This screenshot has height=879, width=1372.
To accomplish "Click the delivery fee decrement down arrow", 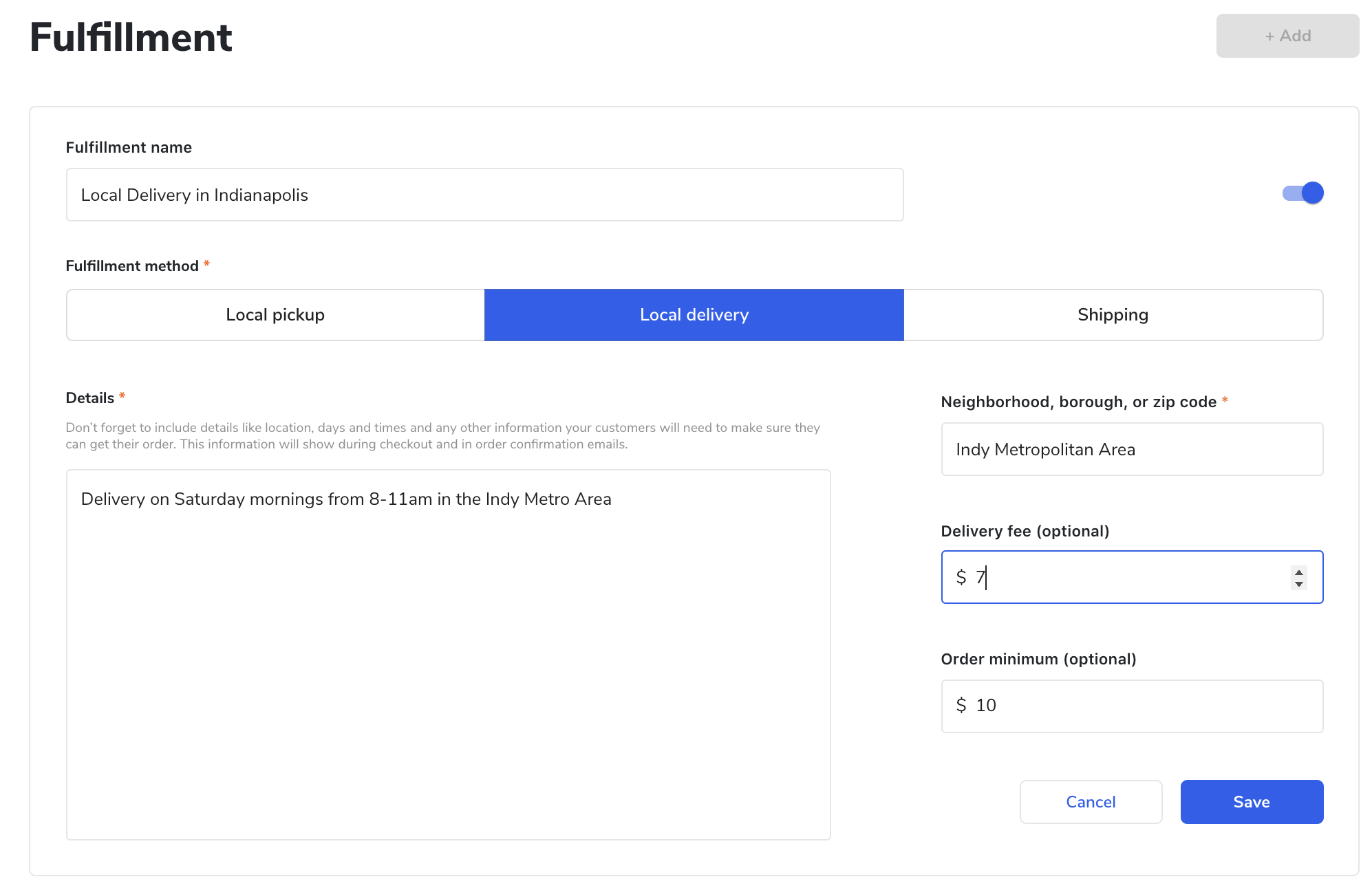I will [1298, 584].
